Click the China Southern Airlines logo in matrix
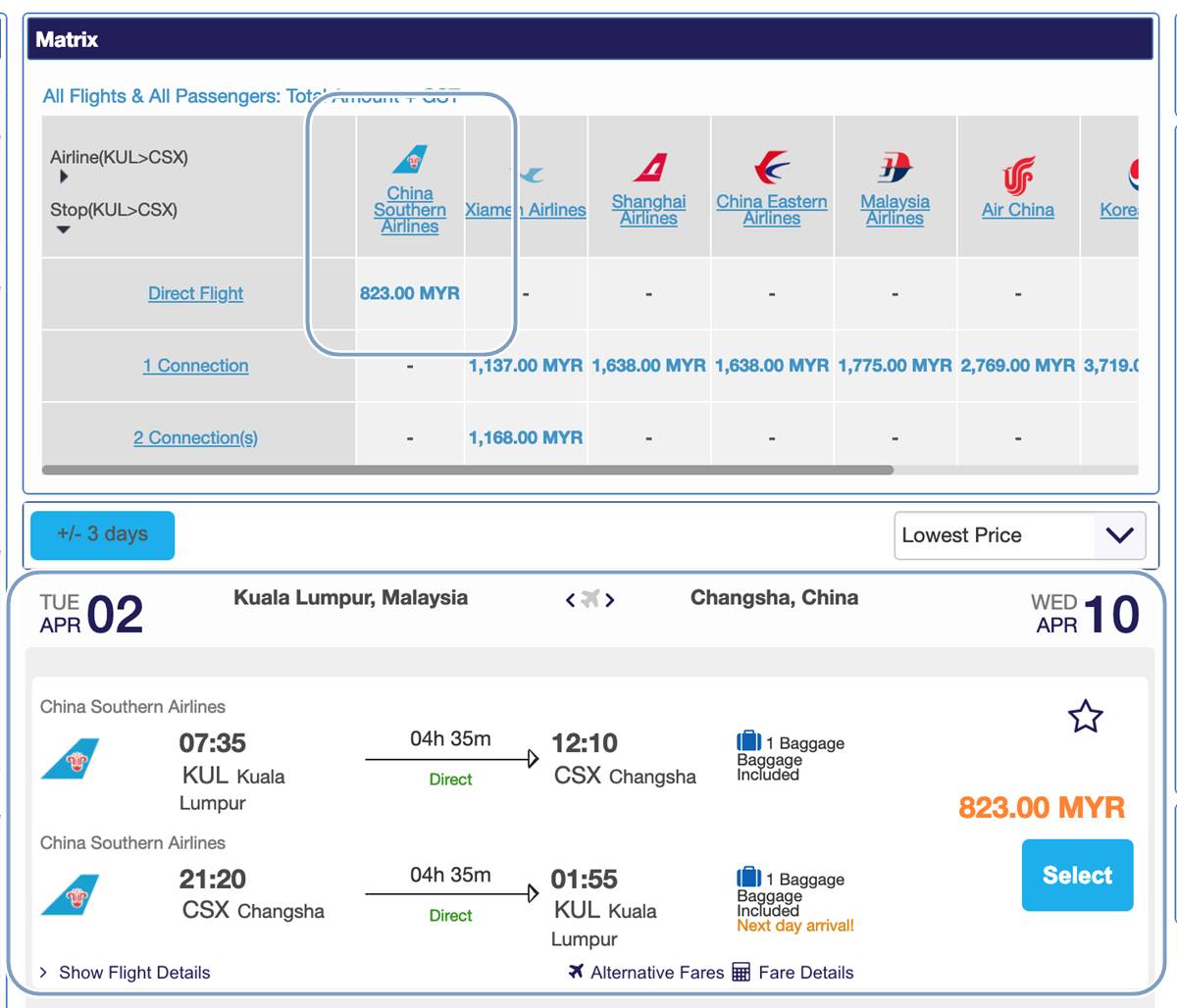The image size is (1177, 1008). click(x=410, y=159)
